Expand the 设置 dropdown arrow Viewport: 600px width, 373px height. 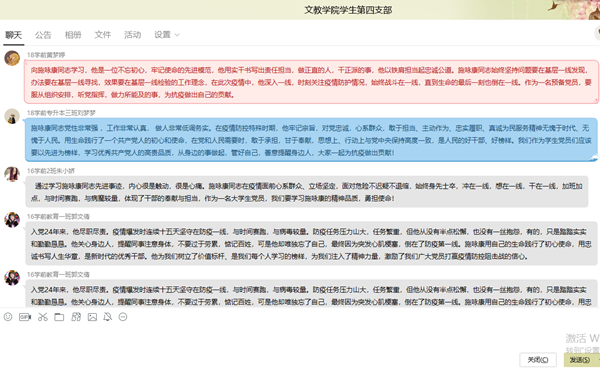[x=177, y=35]
